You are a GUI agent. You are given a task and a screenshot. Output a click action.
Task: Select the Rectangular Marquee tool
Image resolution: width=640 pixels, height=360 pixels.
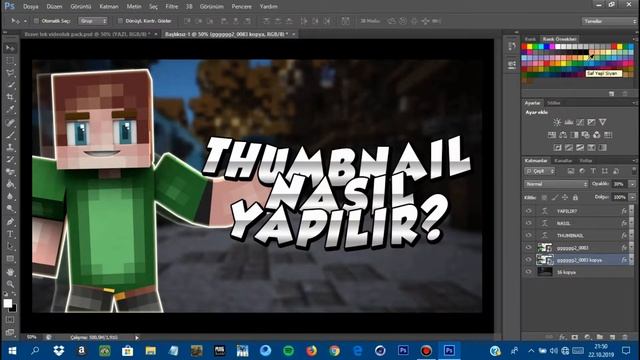(x=10, y=61)
